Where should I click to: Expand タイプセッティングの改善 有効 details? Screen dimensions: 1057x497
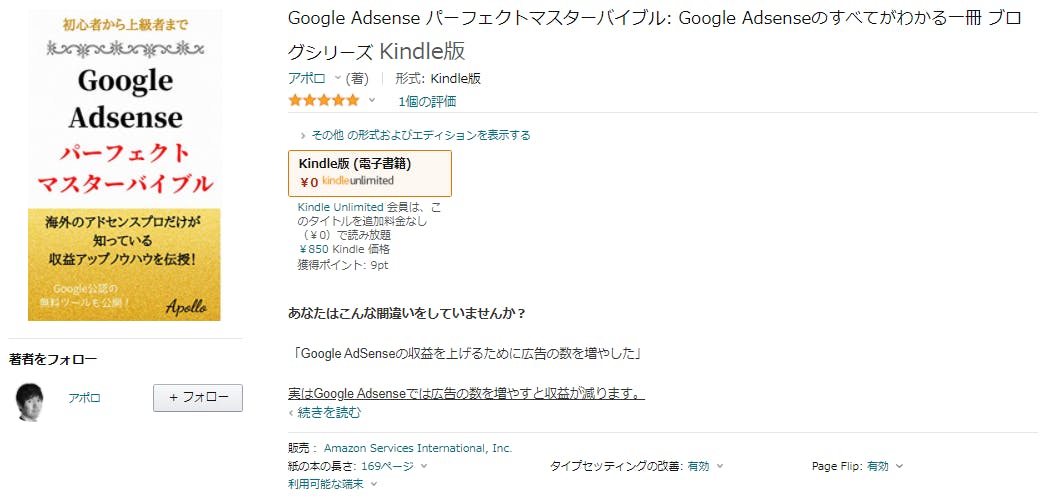[705, 466]
